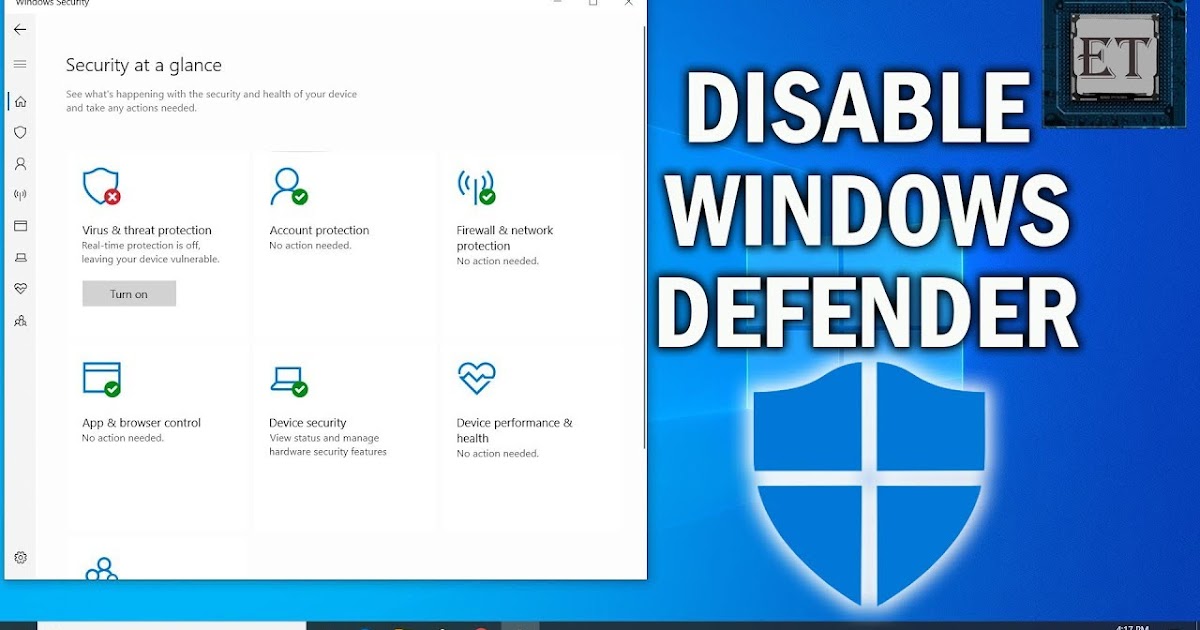Open App & browser control title
Image resolution: width=1200 pixels, height=630 pixels.
(141, 423)
